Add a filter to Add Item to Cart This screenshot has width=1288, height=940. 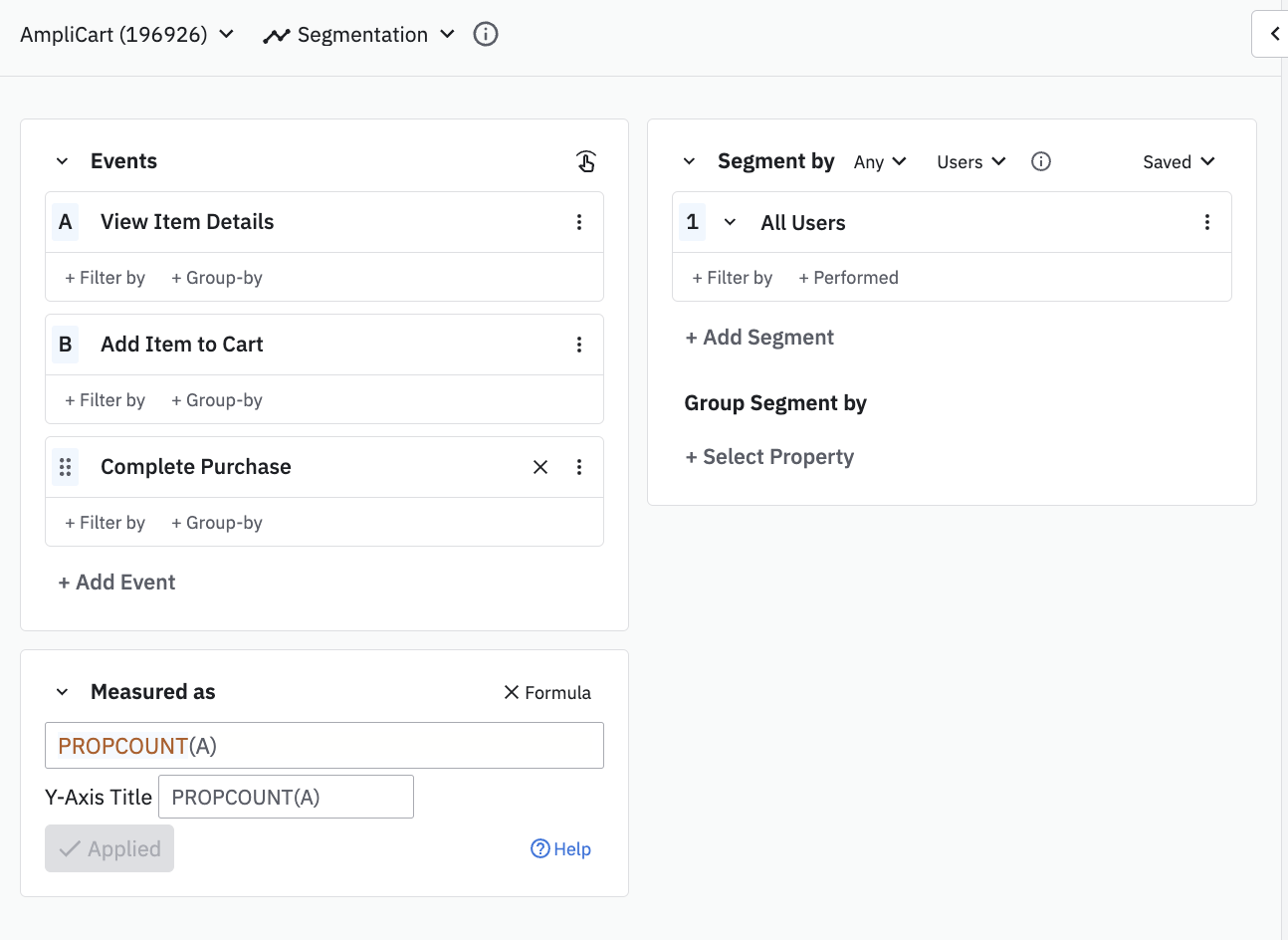point(105,400)
